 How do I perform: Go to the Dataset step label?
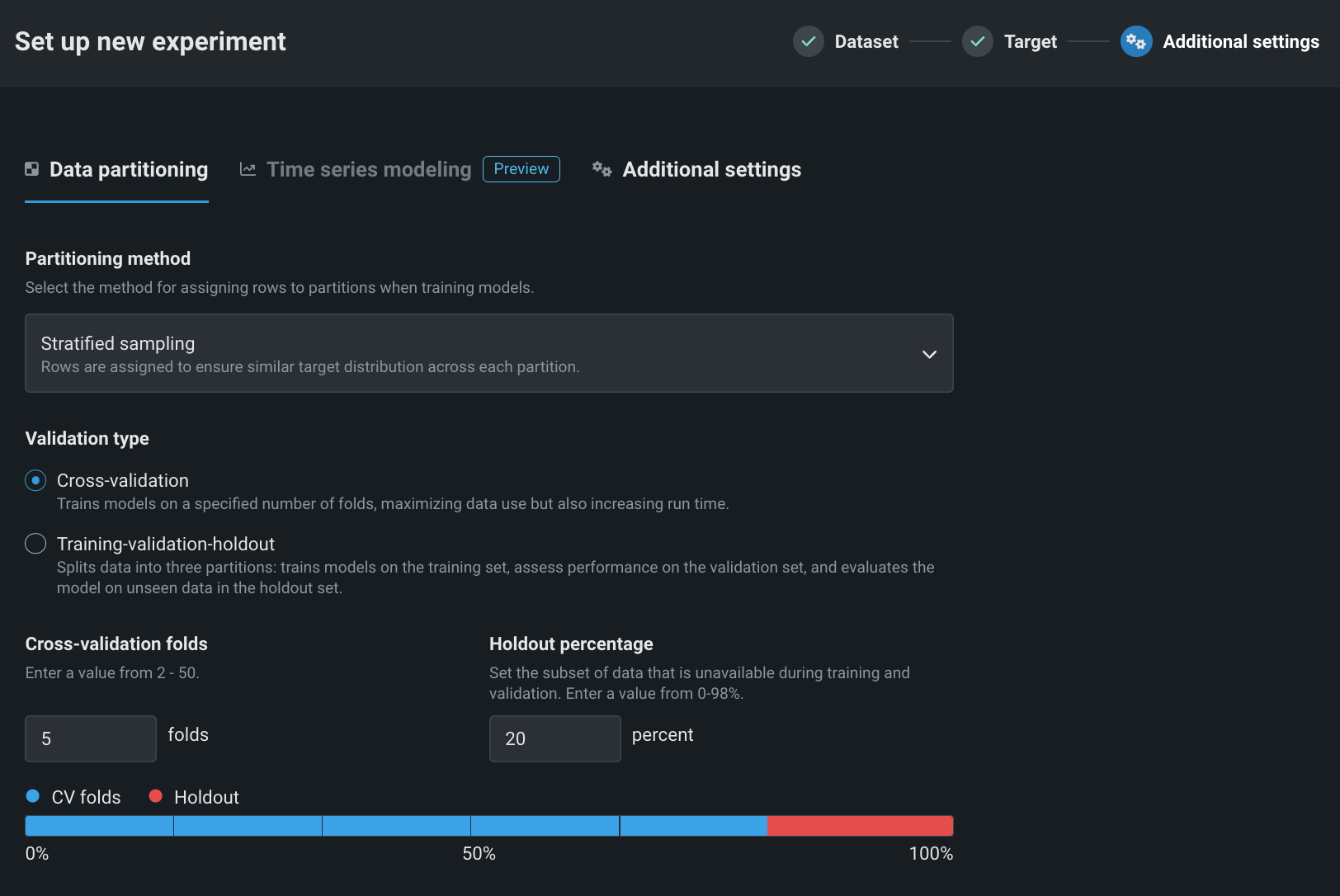[x=866, y=41]
